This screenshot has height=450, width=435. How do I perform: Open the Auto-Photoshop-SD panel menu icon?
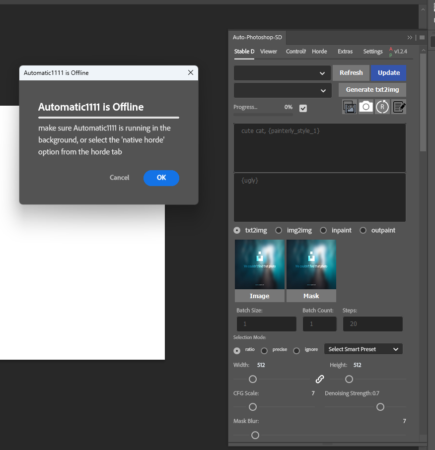(x=422, y=38)
